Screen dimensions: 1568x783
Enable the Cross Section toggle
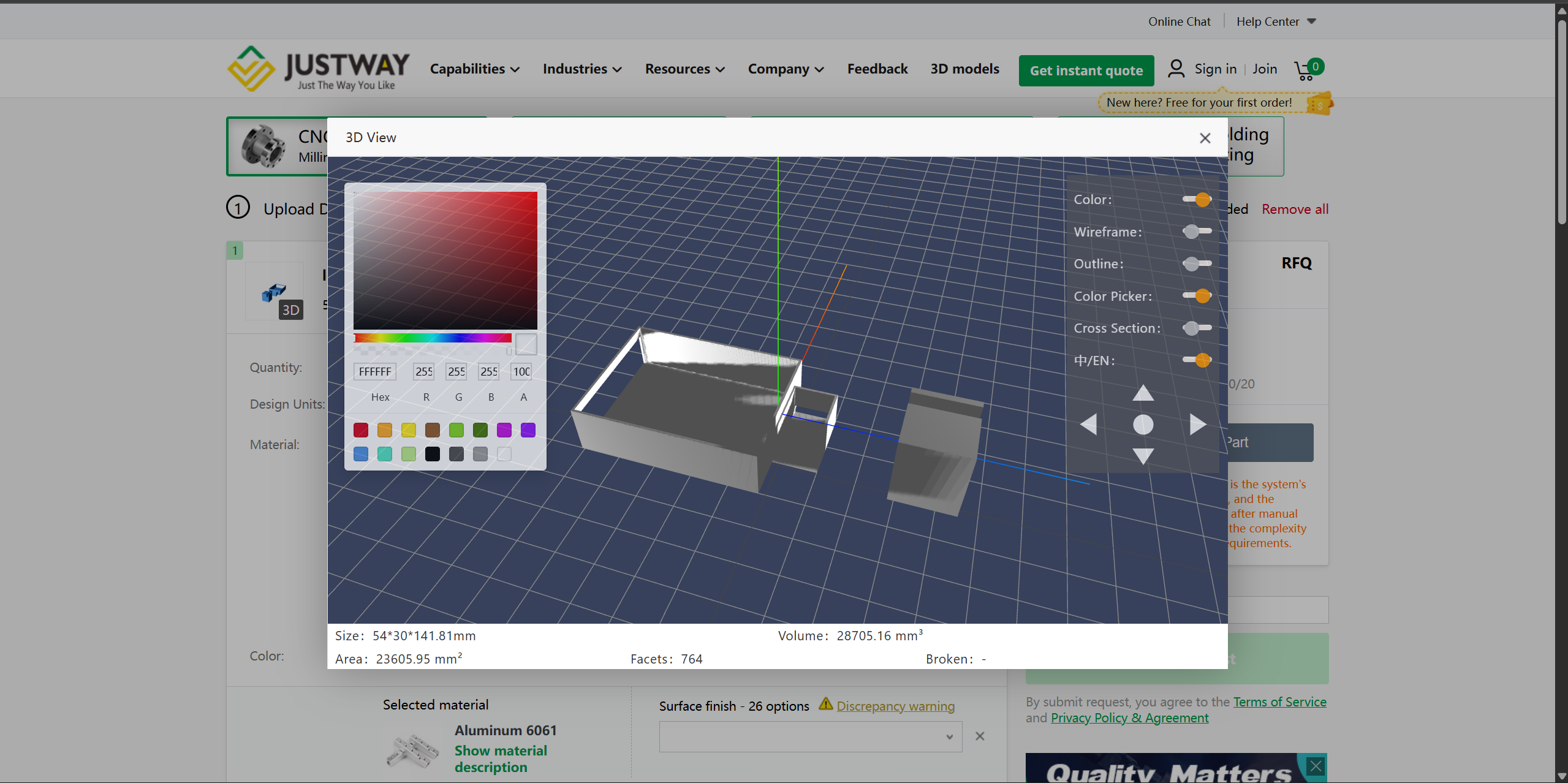(x=1197, y=328)
